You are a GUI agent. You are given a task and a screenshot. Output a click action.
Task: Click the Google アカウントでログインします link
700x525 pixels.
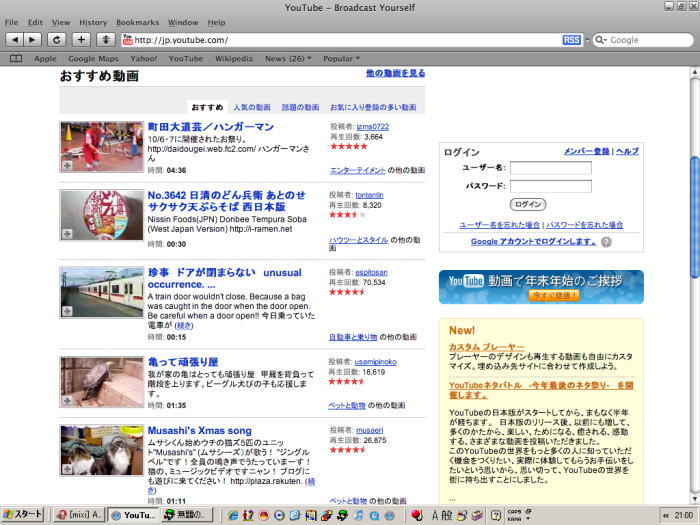pyautogui.click(x=533, y=242)
